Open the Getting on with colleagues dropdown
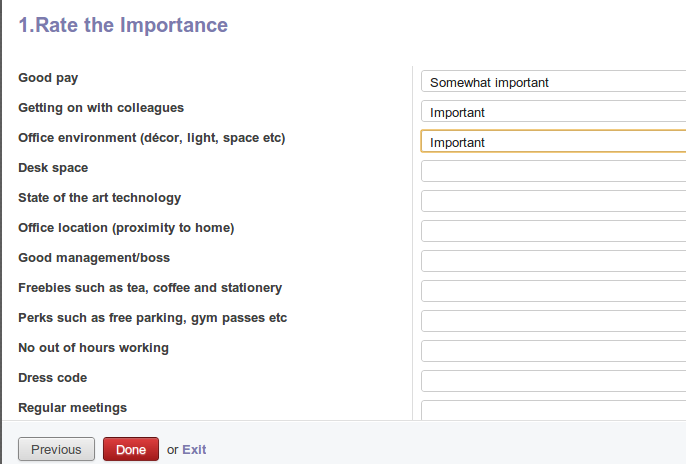This screenshot has height=464, width=686. (x=553, y=112)
